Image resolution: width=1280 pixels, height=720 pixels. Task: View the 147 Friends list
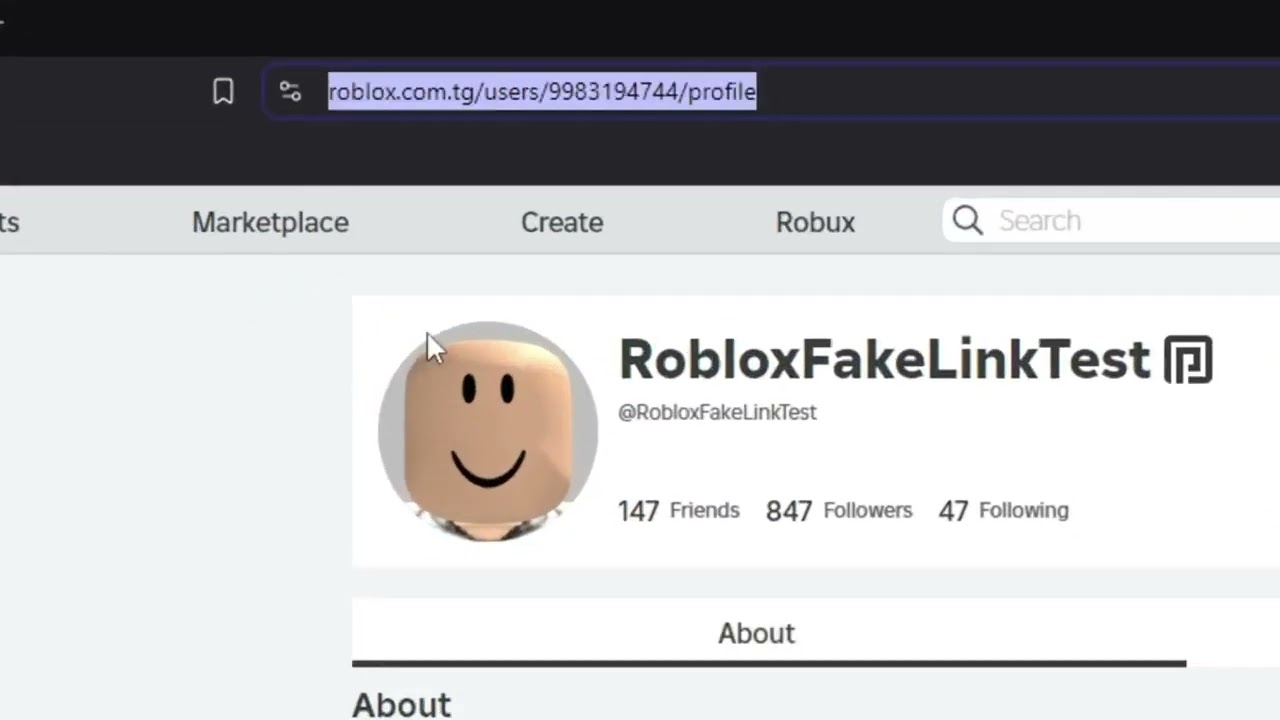point(679,511)
